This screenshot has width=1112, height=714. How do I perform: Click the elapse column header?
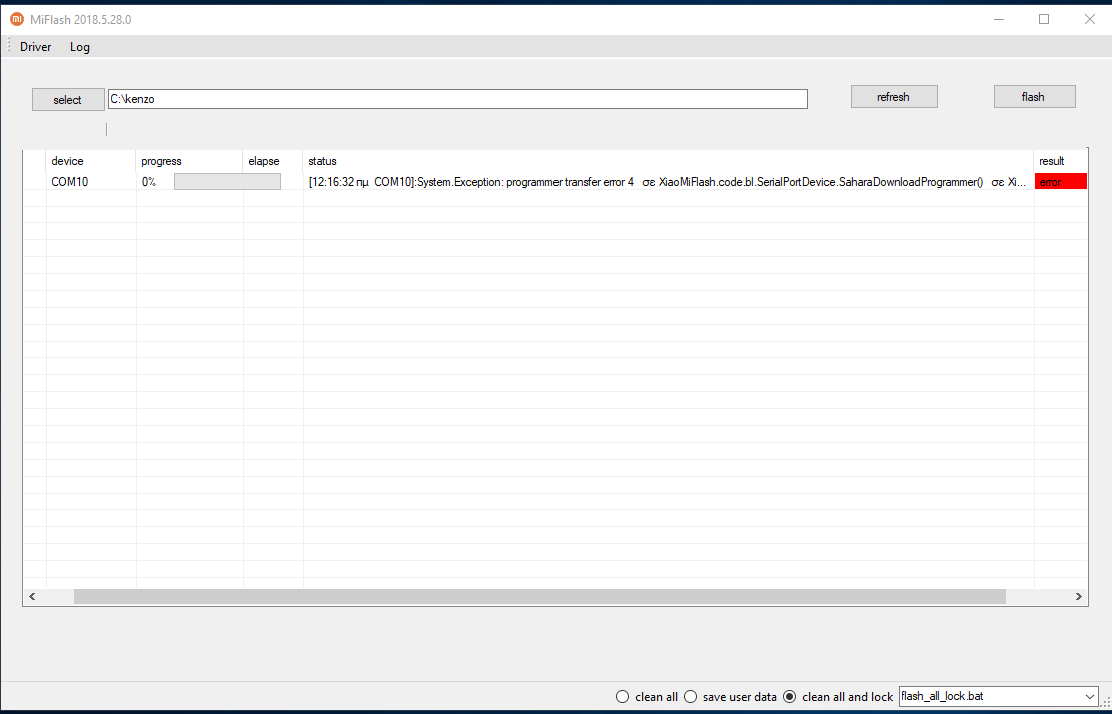click(272, 161)
